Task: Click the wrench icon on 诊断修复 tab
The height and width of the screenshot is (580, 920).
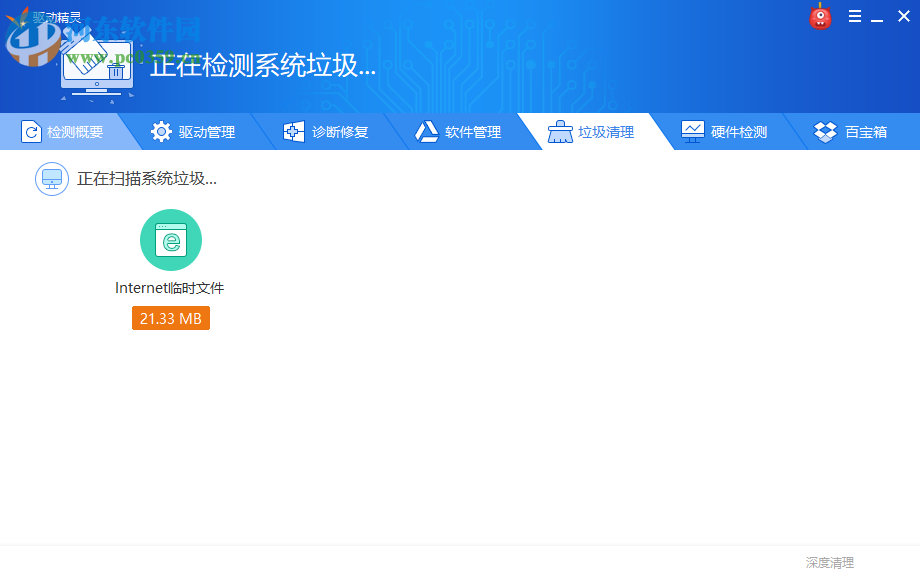Action: pos(293,131)
